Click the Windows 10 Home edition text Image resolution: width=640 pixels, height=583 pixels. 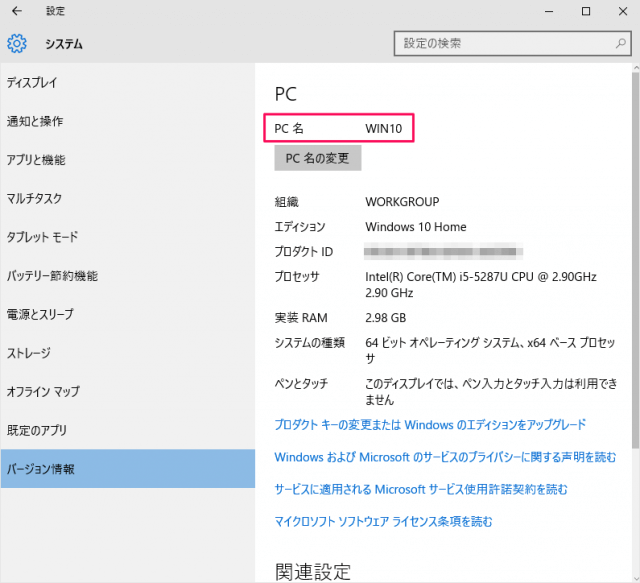tap(416, 227)
